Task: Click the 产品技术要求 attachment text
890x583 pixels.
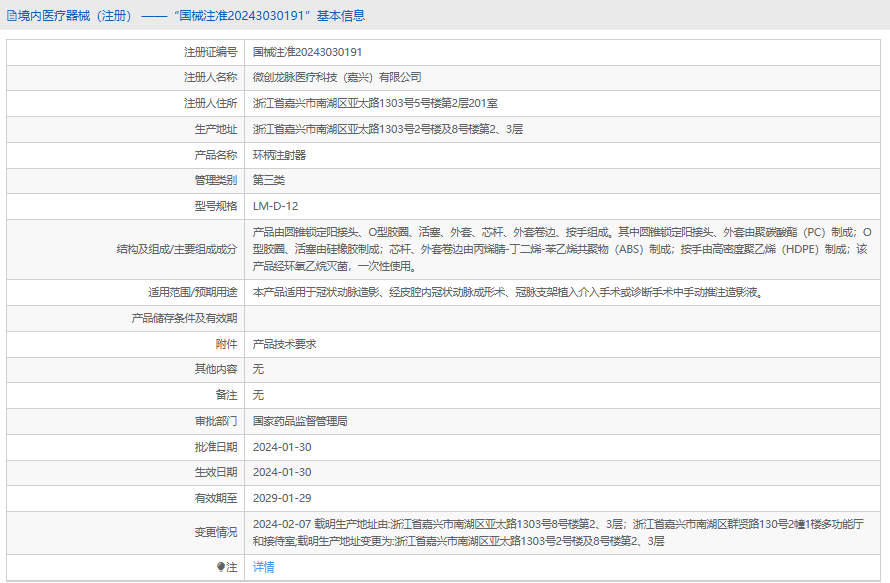Action: (285, 344)
